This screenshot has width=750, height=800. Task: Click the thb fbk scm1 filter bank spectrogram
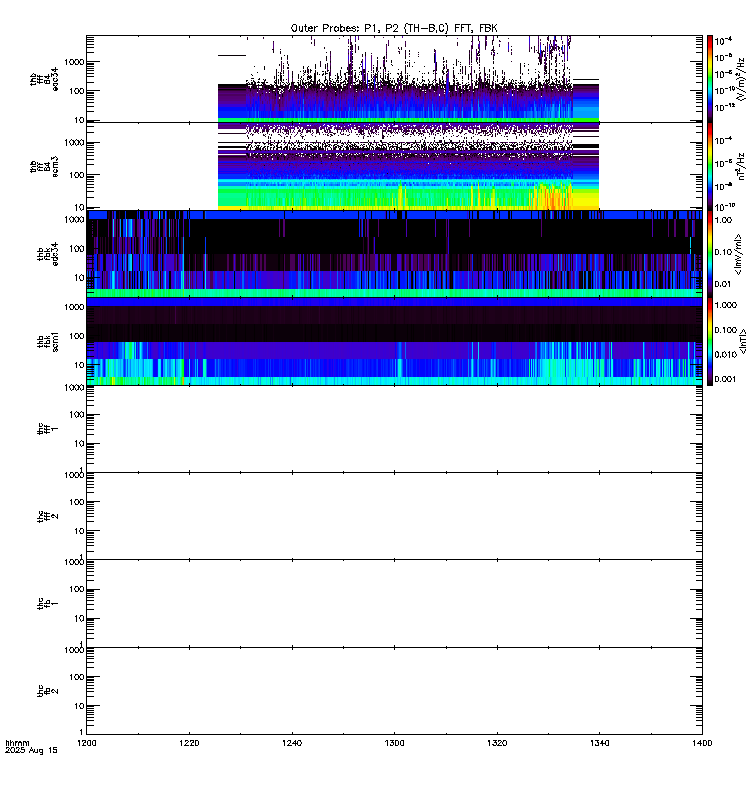click(394, 341)
